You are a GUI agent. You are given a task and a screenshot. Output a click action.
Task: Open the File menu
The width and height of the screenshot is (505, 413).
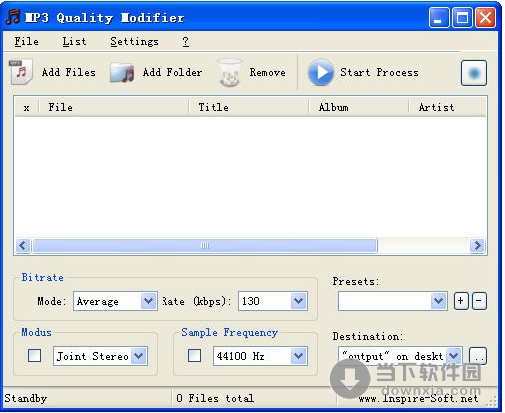[26, 42]
